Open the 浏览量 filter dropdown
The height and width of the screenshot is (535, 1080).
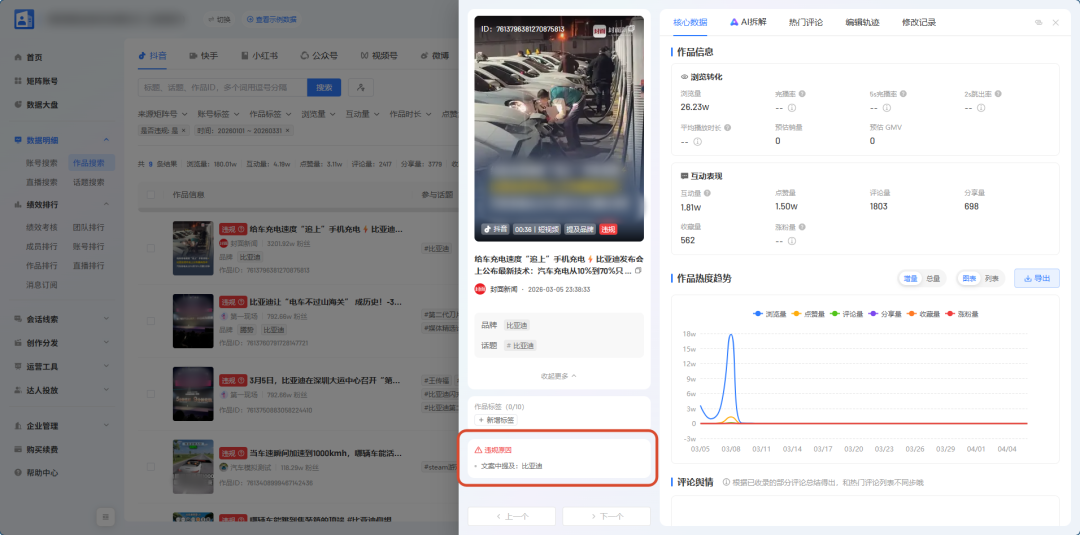[317, 114]
